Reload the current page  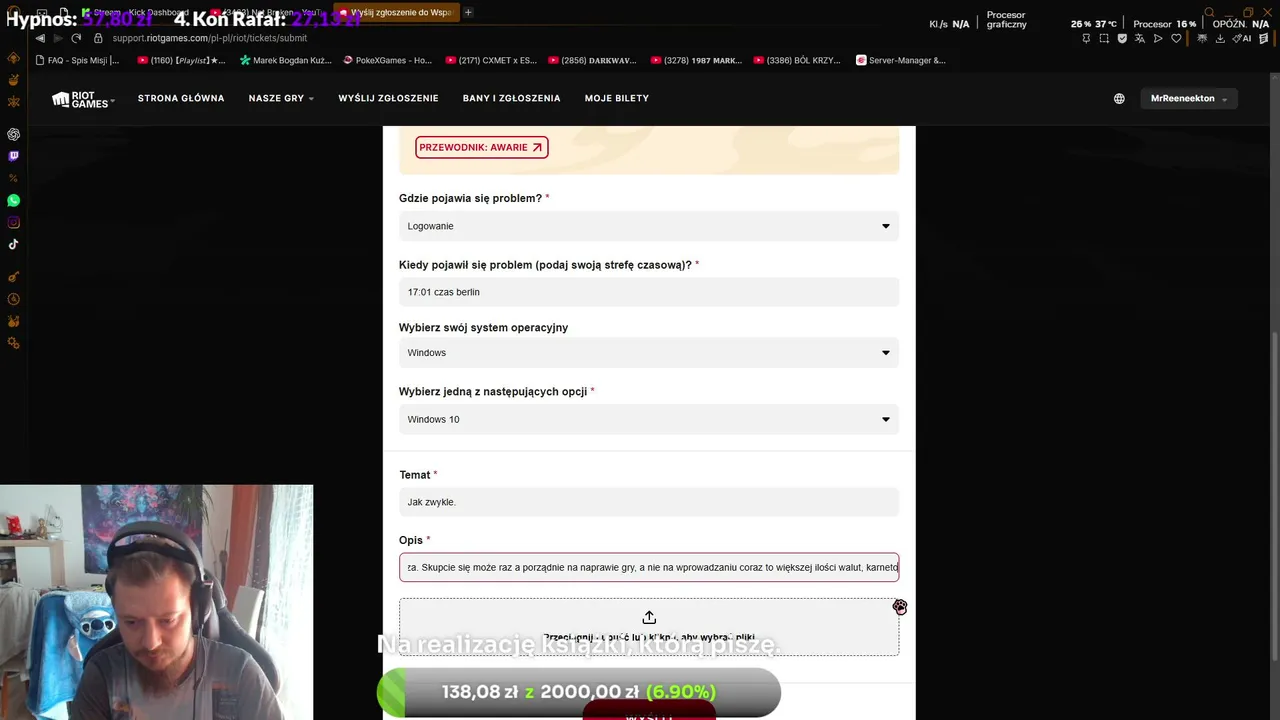76,38
